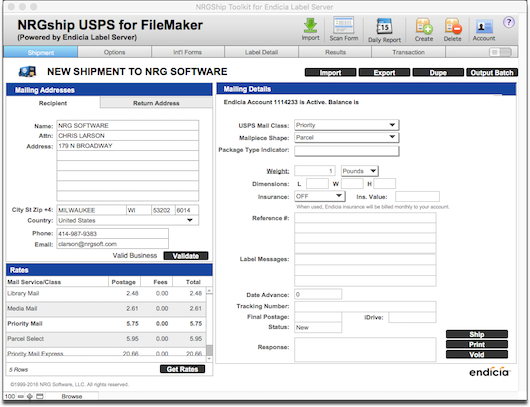
Task: Switch to the Int'l Forms tab
Action: (188, 52)
